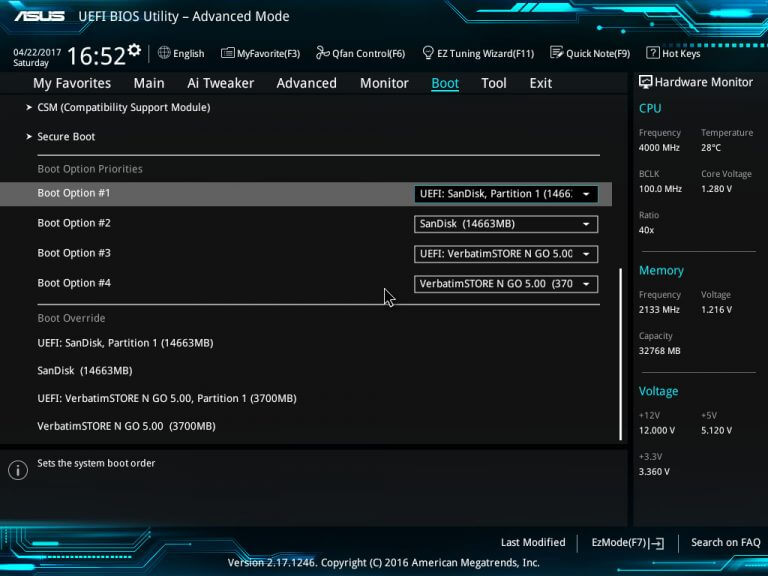Click the +3.3V 3.360 V reading
Image resolution: width=768 pixels, height=576 pixels.
[x=654, y=472]
